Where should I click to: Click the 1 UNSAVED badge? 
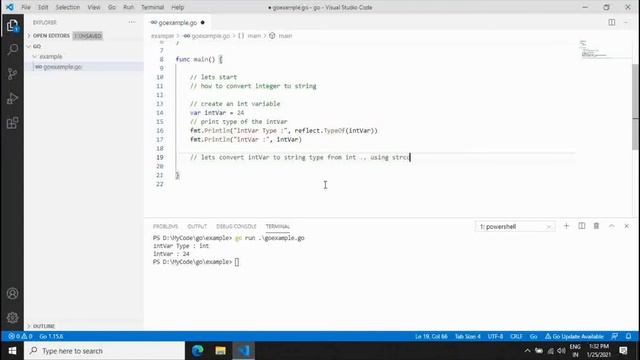coord(88,36)
